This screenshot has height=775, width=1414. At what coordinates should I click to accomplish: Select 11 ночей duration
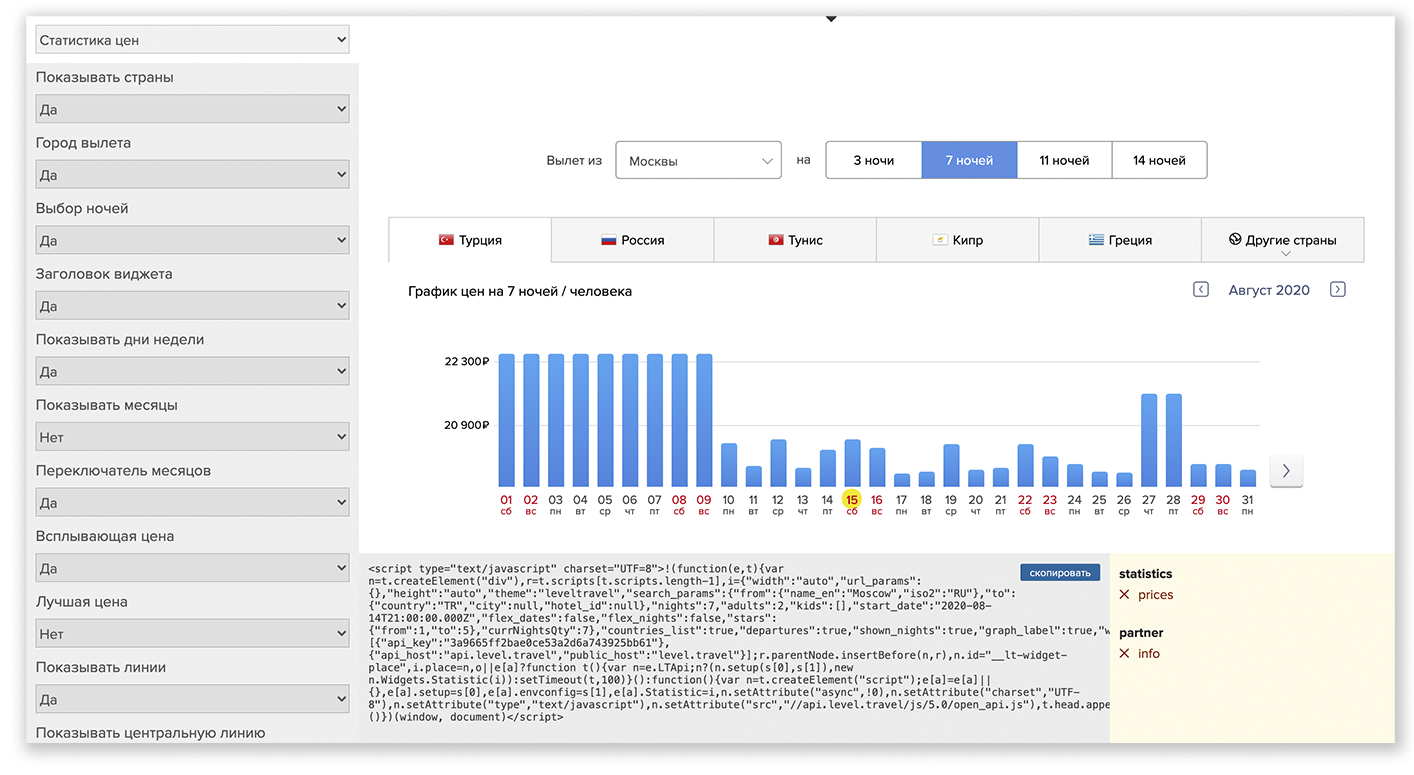[x=1064, y=160]
